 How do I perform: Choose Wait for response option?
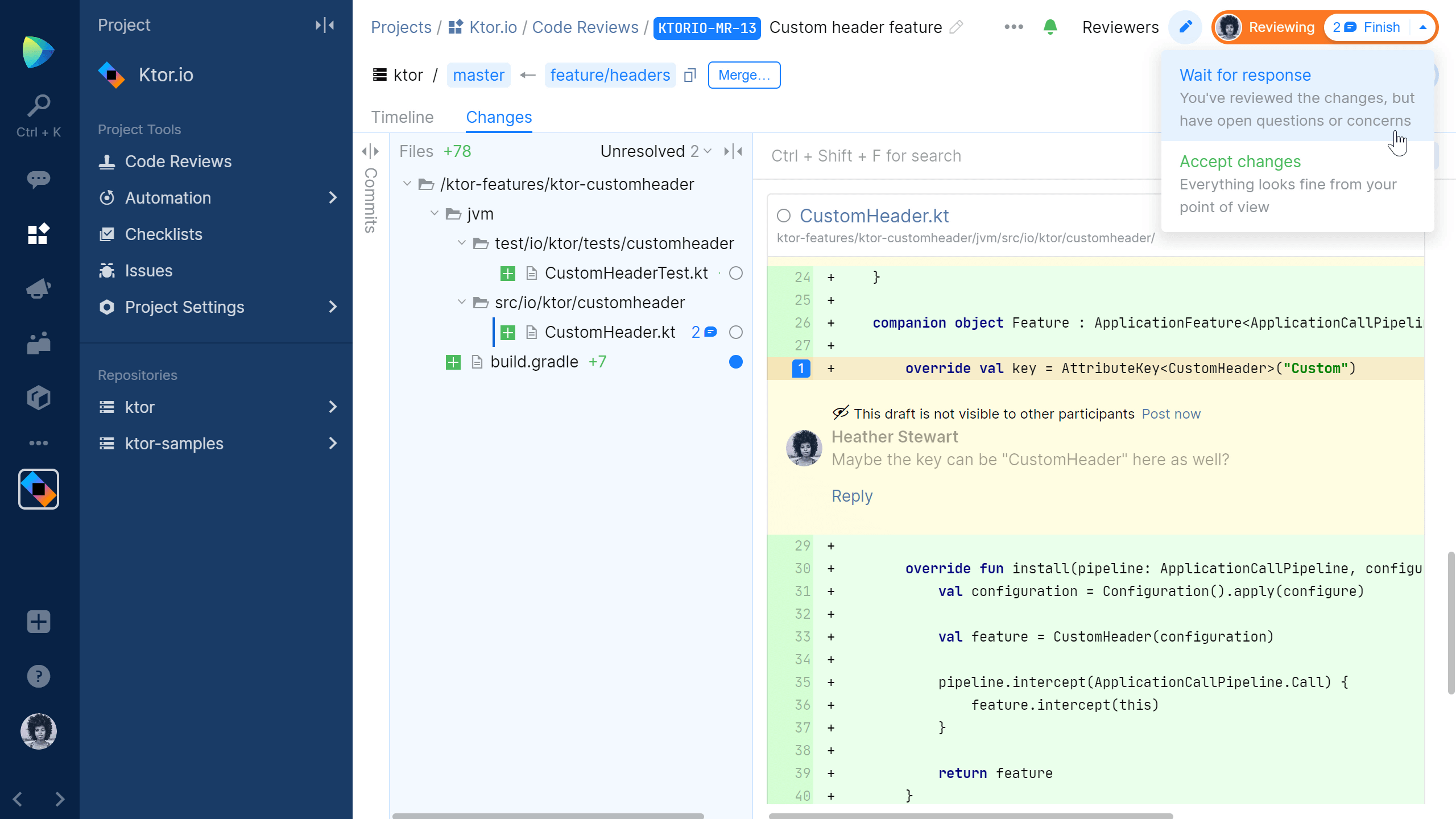[1297, 97]
